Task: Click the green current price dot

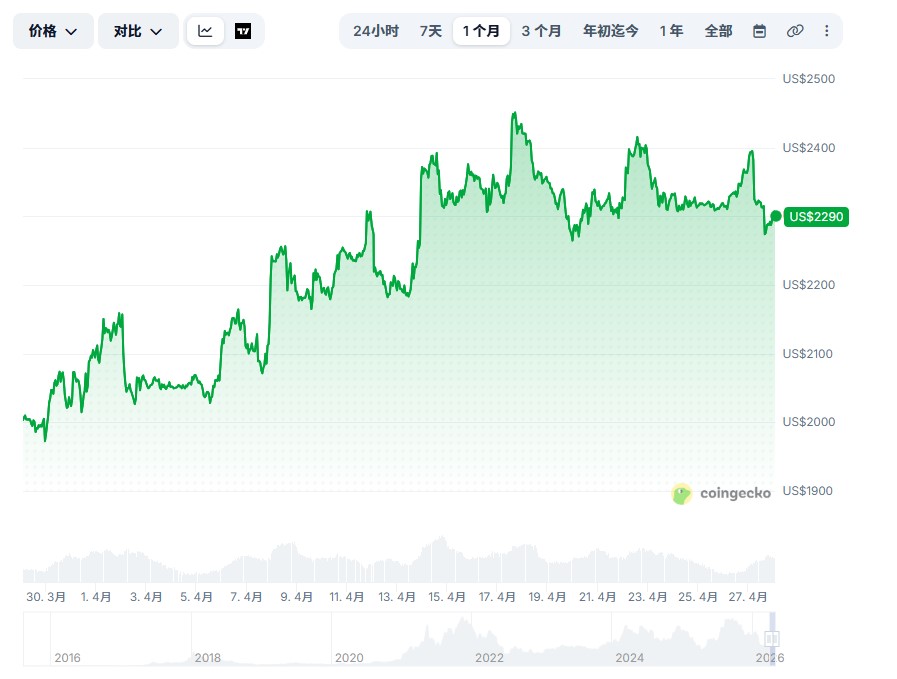Action: (775, 216)
